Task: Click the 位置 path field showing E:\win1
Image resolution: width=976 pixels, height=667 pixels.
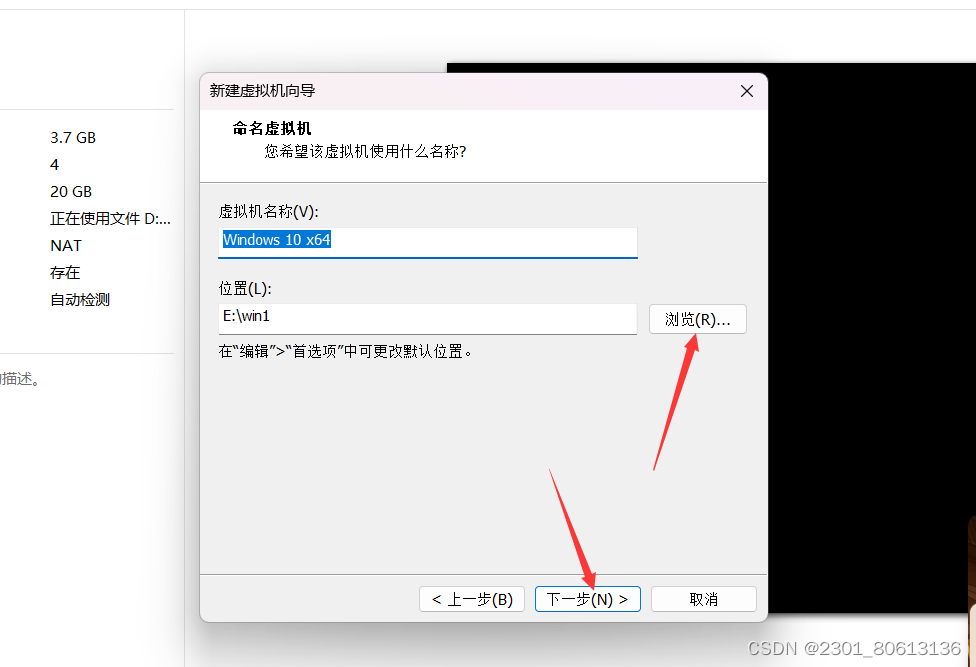Action: pyautogui.click(x=428, y=319)
